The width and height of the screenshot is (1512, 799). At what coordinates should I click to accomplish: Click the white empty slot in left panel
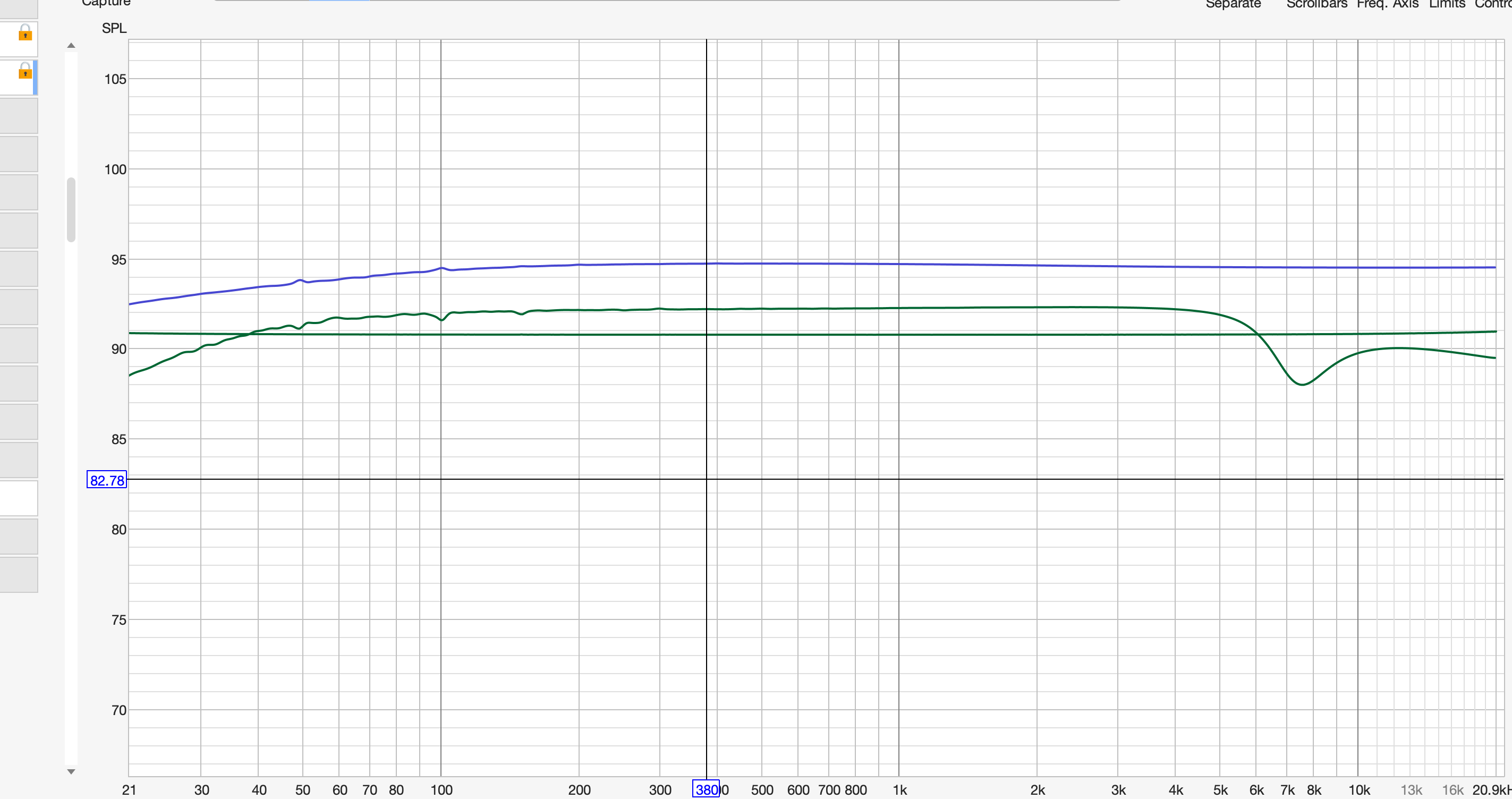18,498
